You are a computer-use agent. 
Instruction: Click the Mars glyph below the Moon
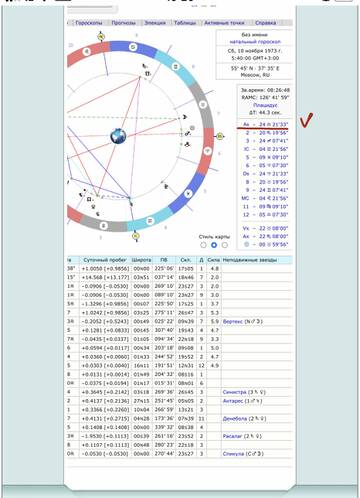coord(188,134)
